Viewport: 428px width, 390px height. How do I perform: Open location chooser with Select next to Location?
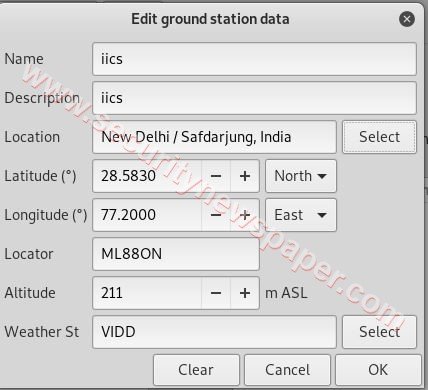(x=379, y=137)
